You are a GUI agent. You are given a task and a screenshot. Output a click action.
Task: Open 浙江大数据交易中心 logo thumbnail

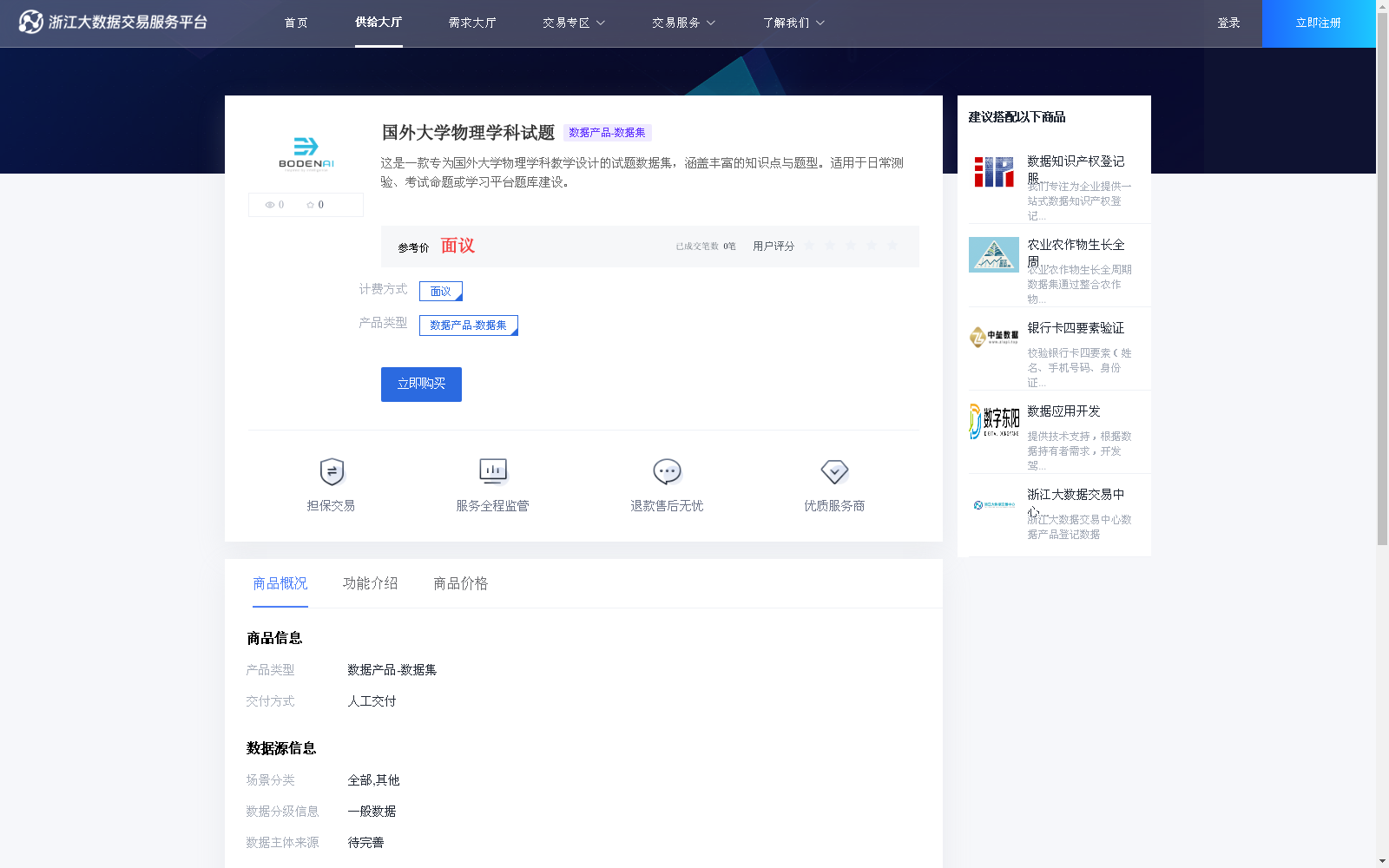994,504
